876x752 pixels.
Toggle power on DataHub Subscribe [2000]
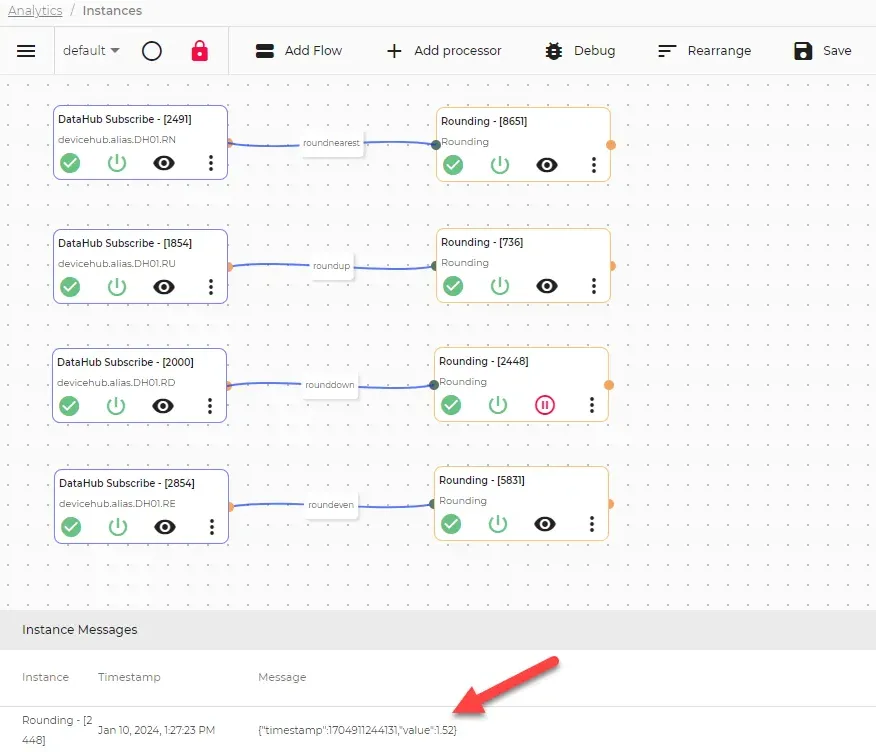(x=116, y=406)
